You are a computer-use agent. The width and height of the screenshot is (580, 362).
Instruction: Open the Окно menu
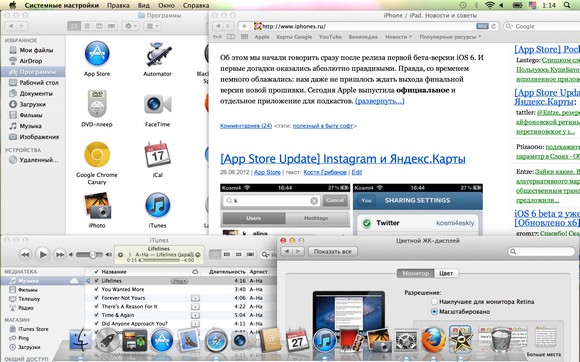(166, 5)
